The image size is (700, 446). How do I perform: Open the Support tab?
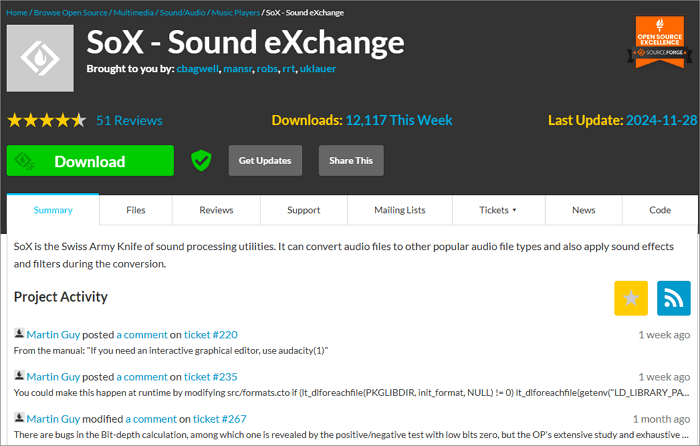(x=304, y=210)
